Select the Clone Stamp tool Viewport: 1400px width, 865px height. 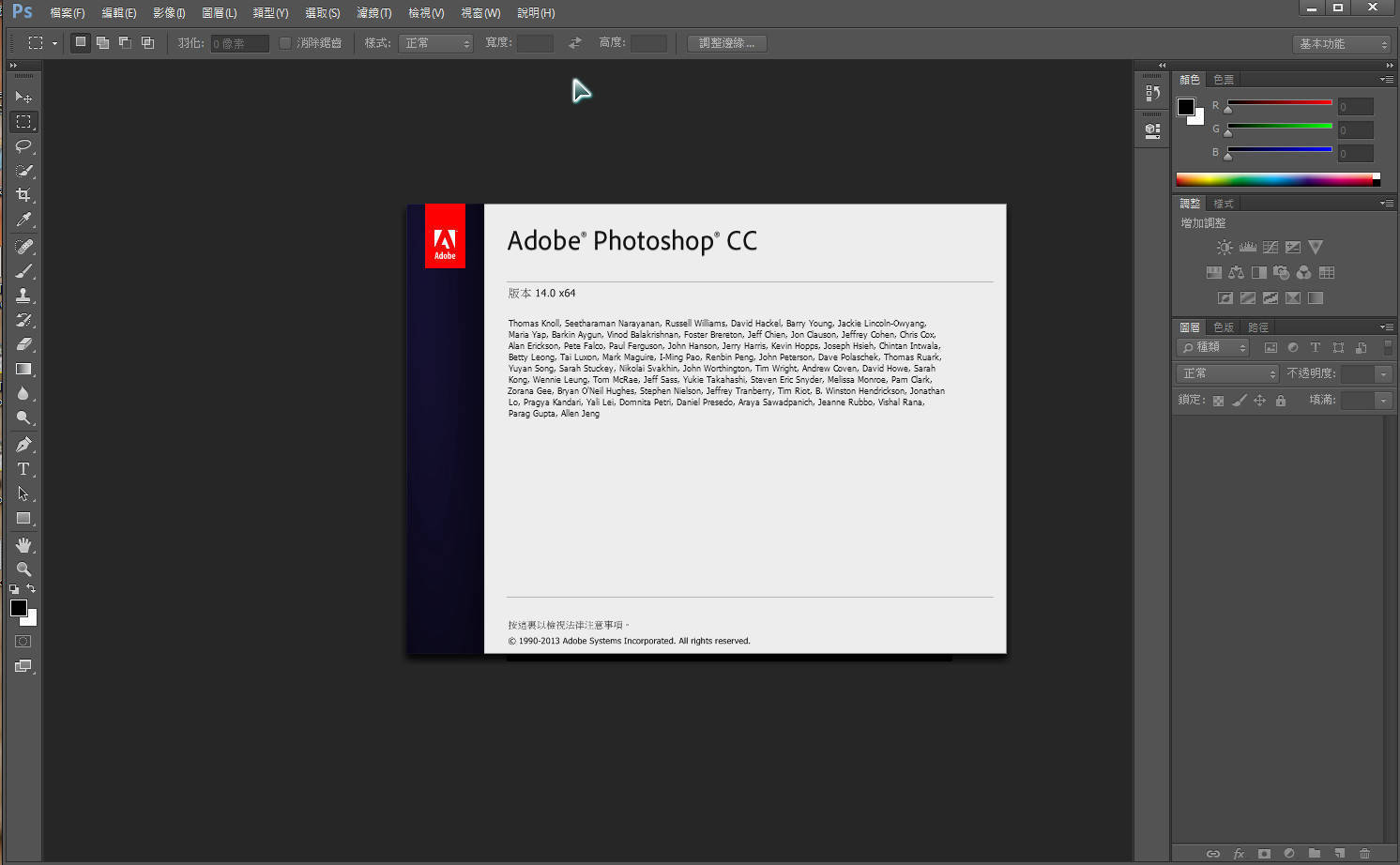click(23, 296)
